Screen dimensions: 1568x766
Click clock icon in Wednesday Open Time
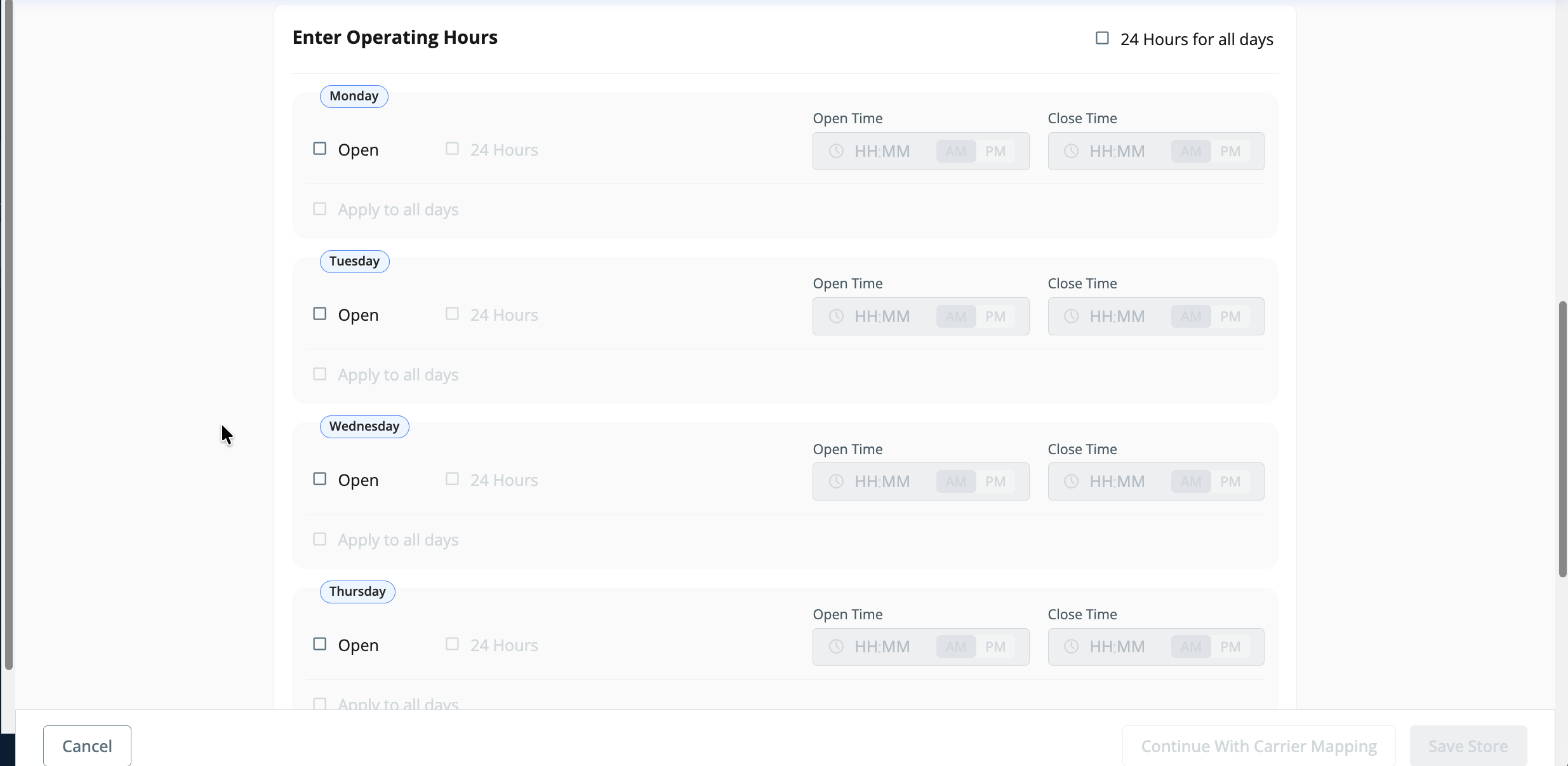836,481
